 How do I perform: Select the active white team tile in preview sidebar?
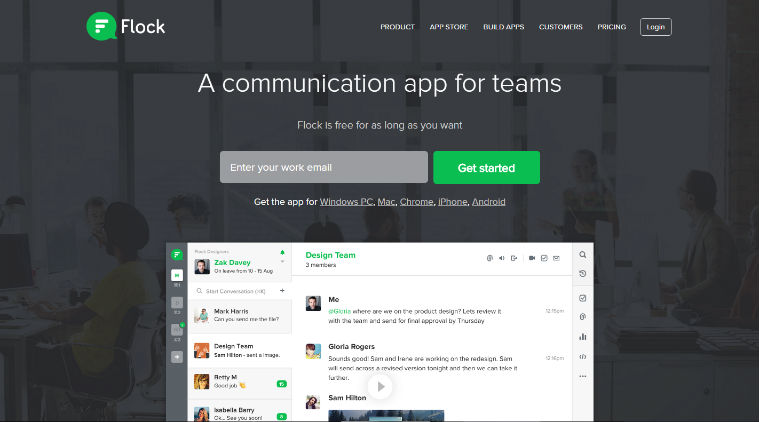[177, 275]
